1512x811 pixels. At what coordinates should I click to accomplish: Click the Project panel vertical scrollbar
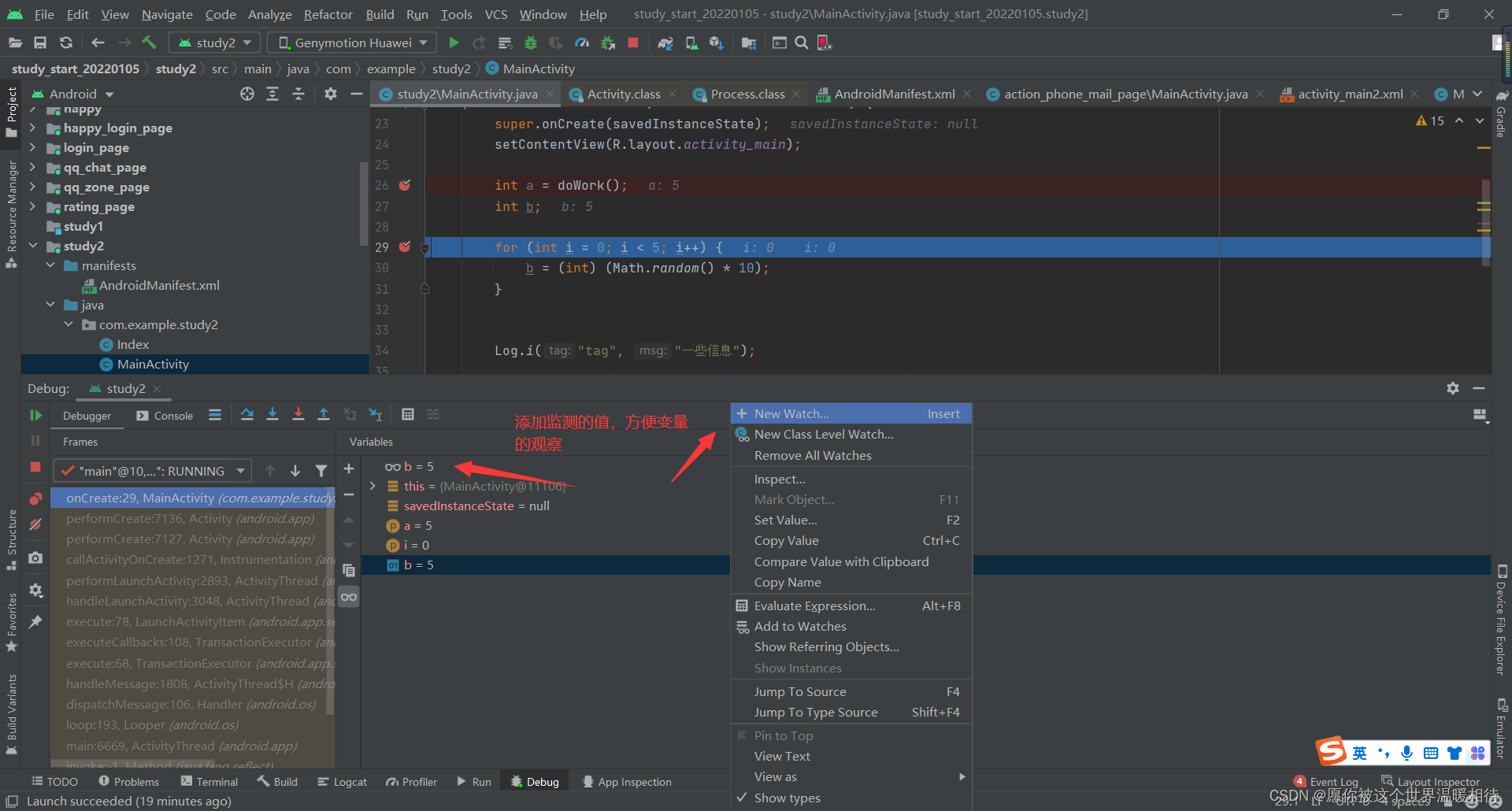tap(363, 203)
